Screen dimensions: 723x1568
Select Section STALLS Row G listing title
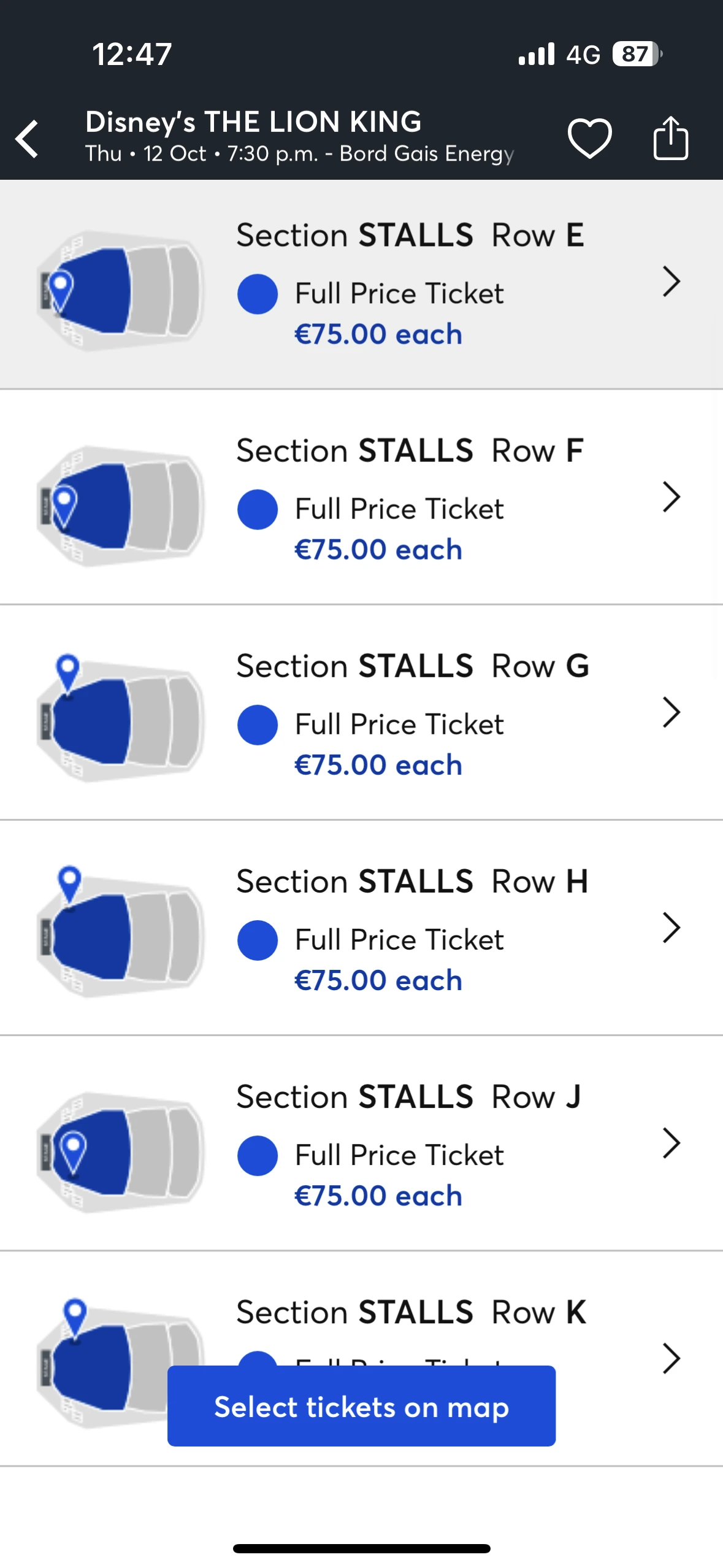[412, 666]
